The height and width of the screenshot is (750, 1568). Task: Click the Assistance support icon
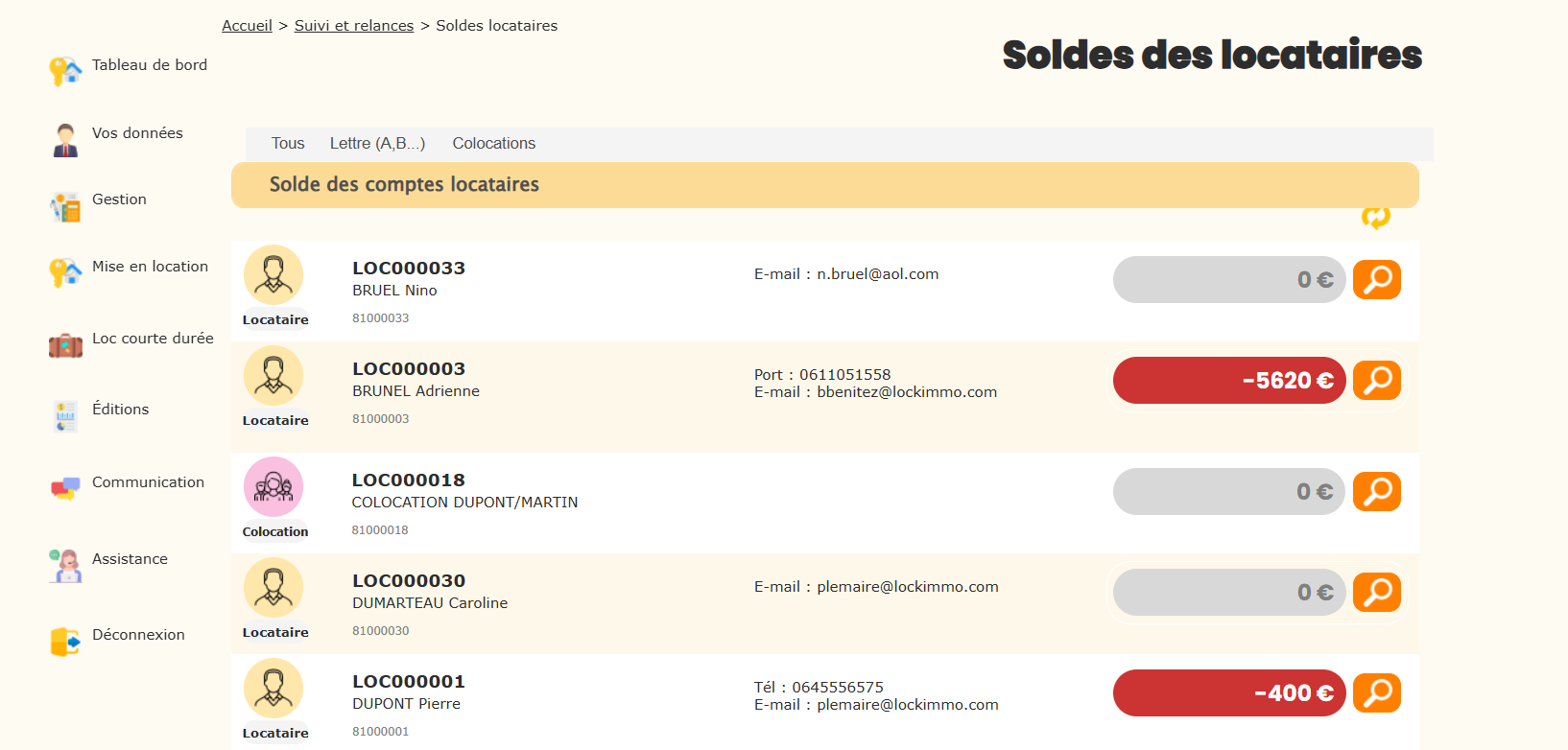click(x=65, y=565)
